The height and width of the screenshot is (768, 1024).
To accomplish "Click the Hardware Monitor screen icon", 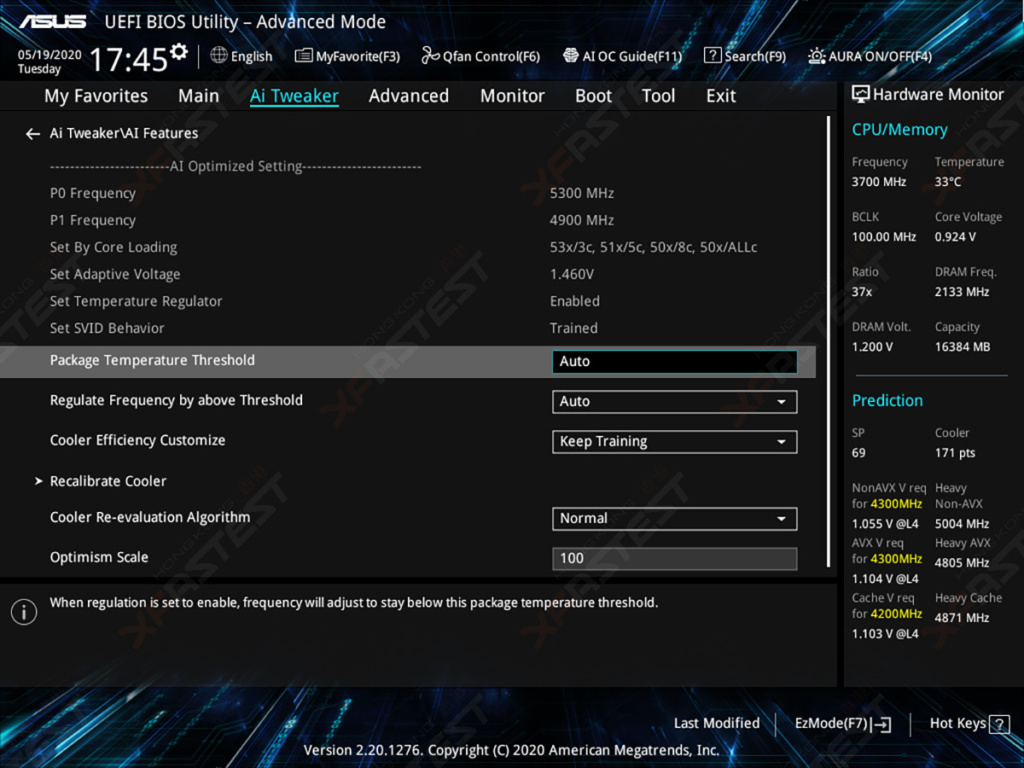I will 861,95.
